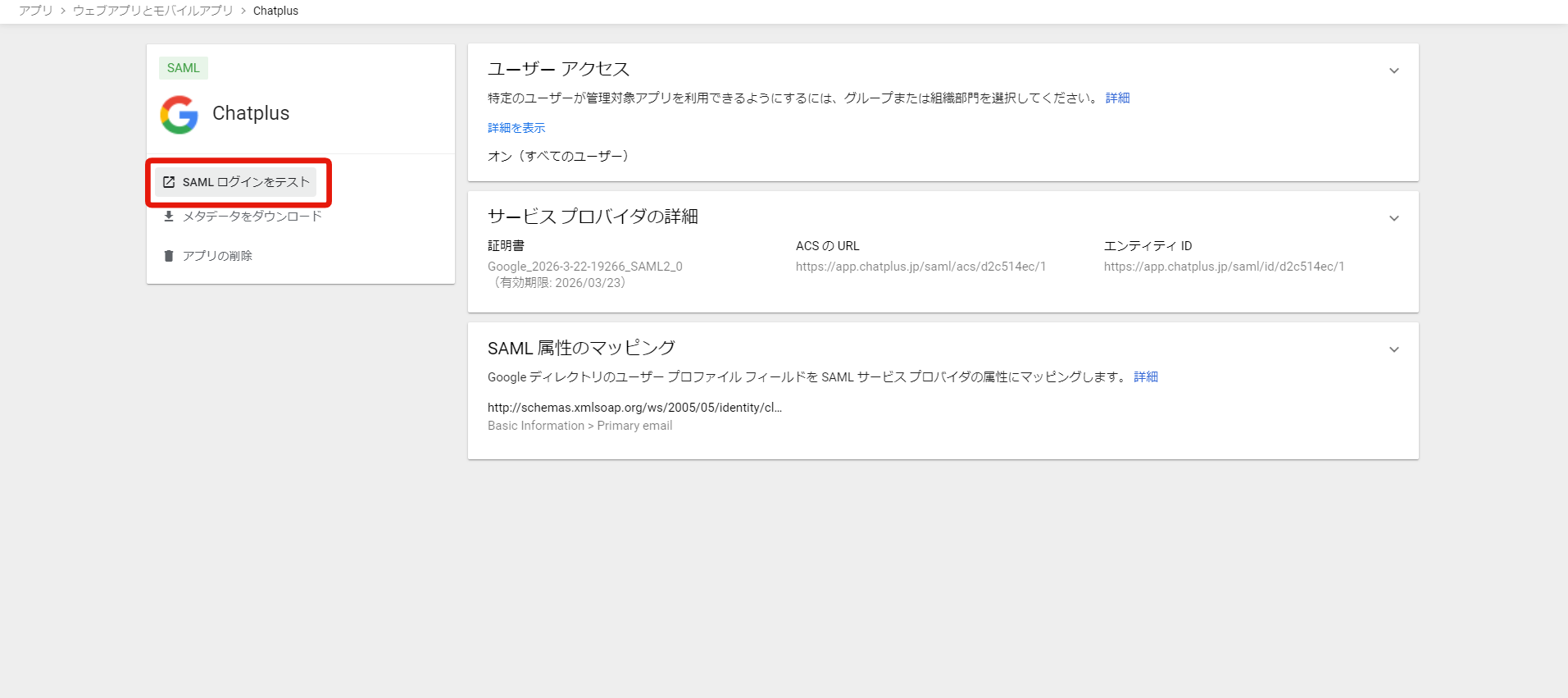The width and height of the screenshot is (1568, 698).
Task: Open 詳細 link in ユーザー アクセス description
Action: click(1117, 98)
